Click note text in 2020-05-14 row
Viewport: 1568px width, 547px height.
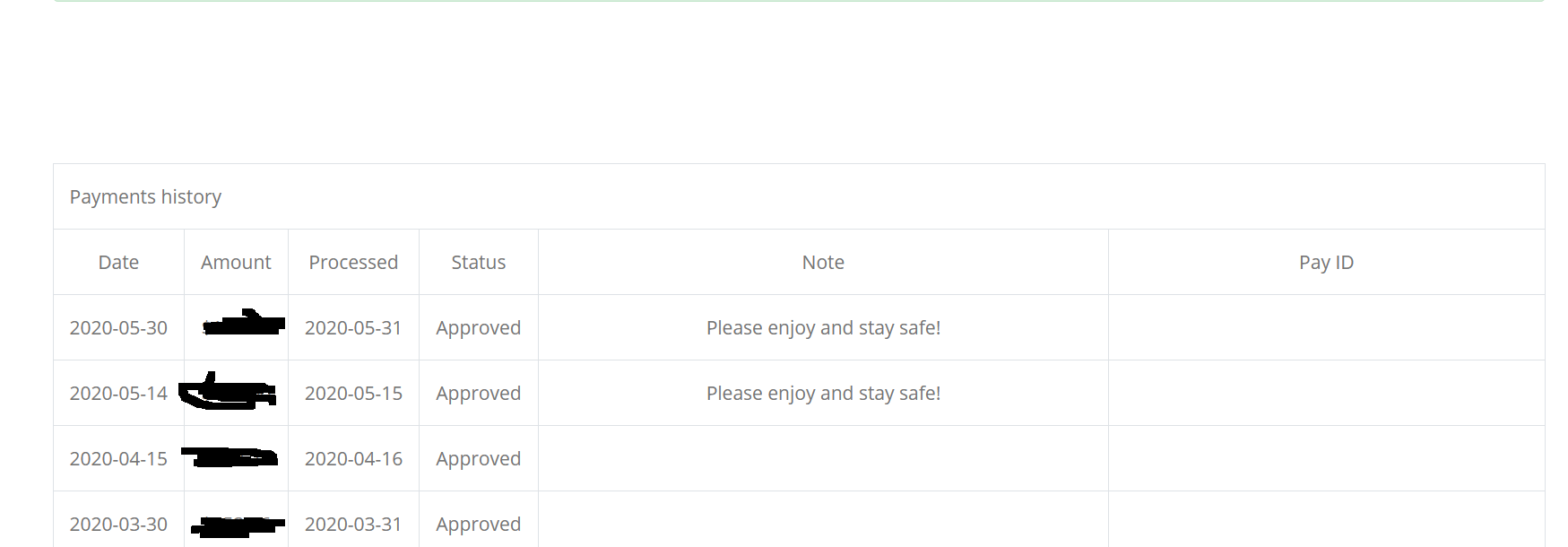(x=823, y=394)
